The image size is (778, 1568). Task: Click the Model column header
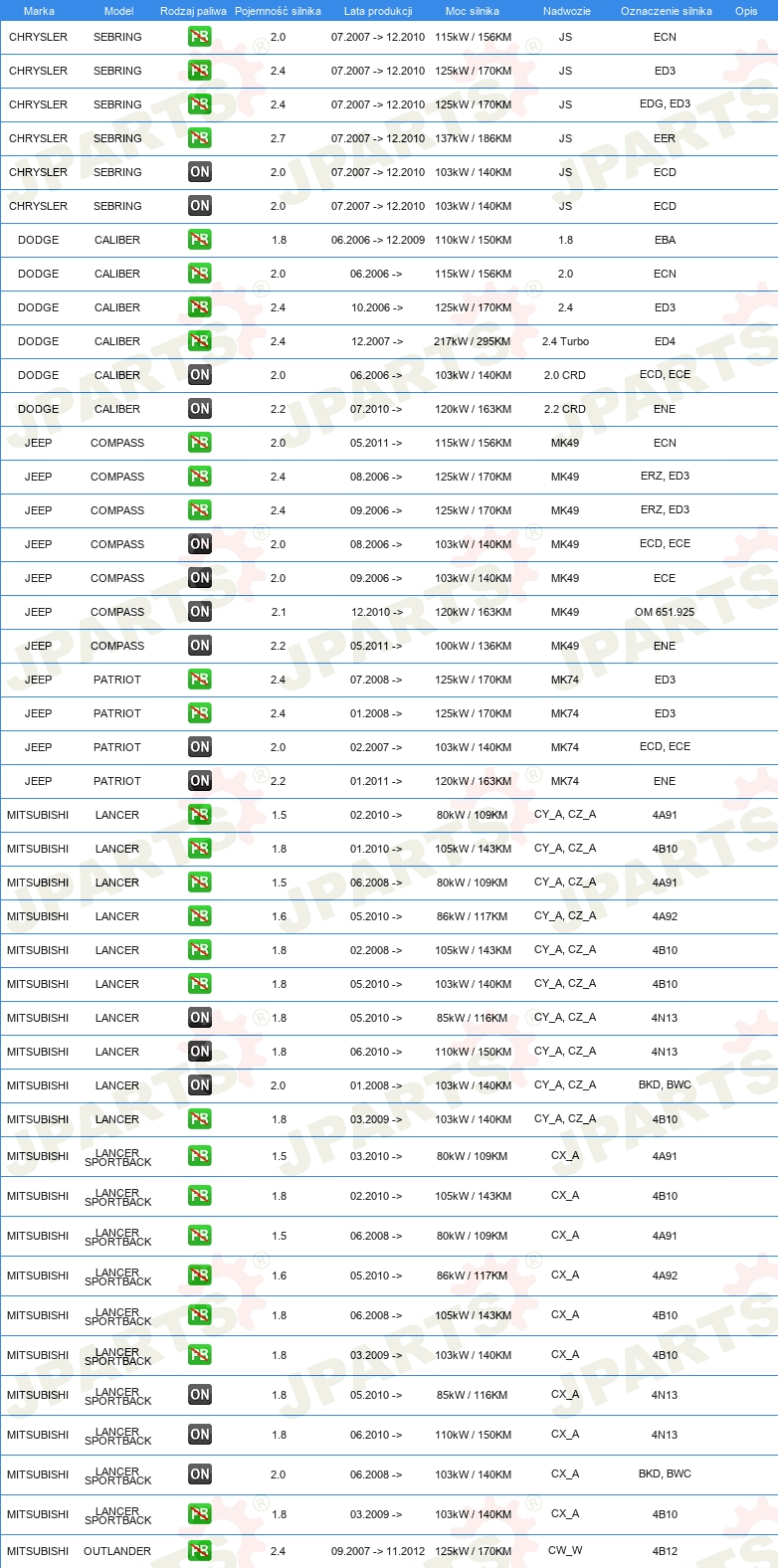coord(118,11)
